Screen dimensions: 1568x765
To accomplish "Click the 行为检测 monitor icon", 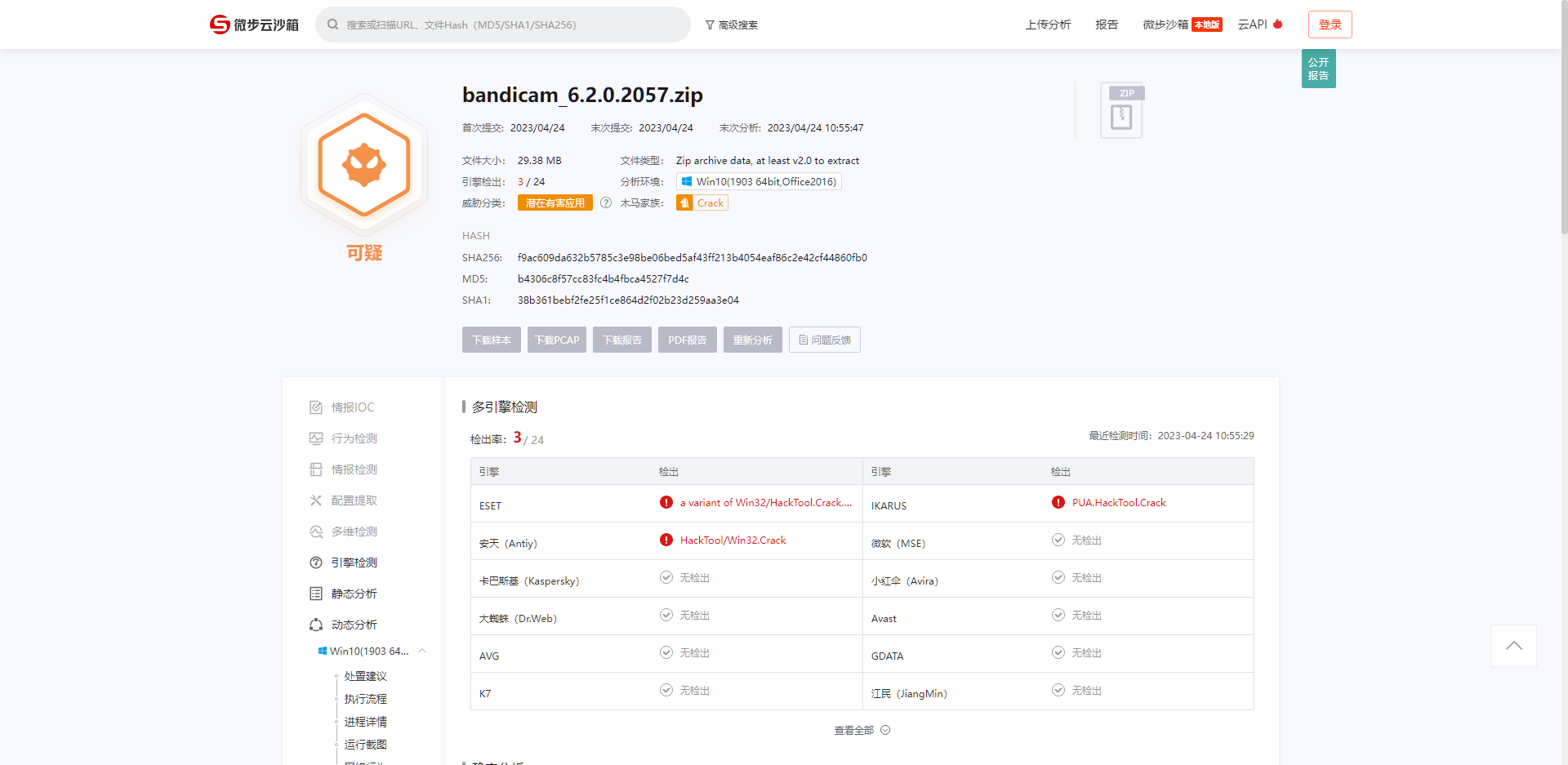I will [316, 438].
